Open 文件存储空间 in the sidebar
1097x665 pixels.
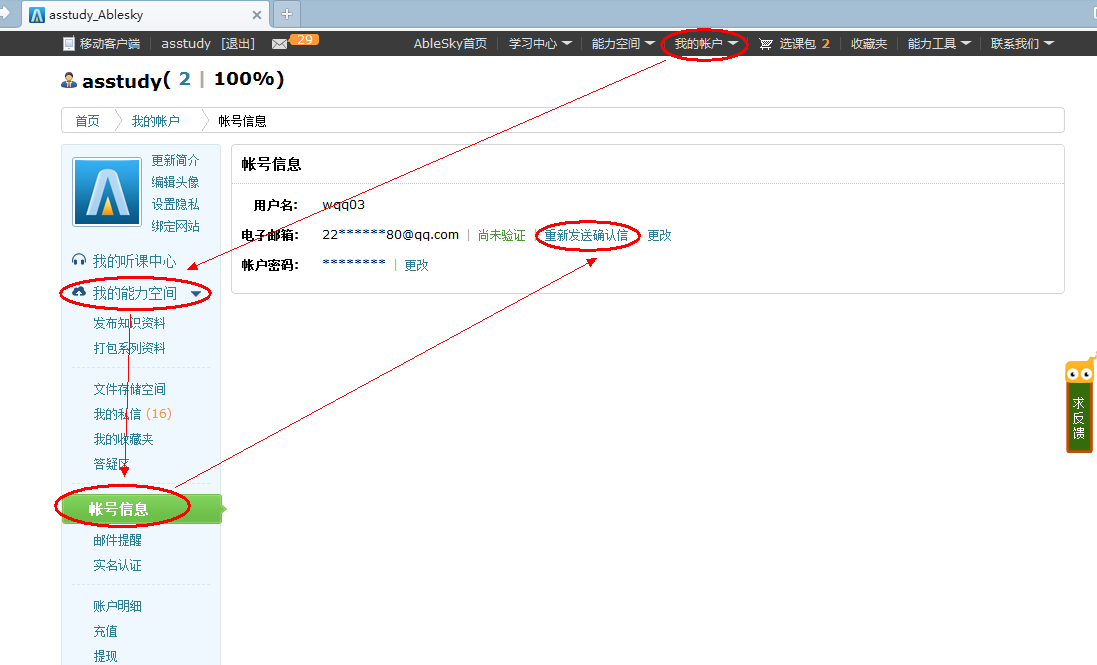coord(129,389)
